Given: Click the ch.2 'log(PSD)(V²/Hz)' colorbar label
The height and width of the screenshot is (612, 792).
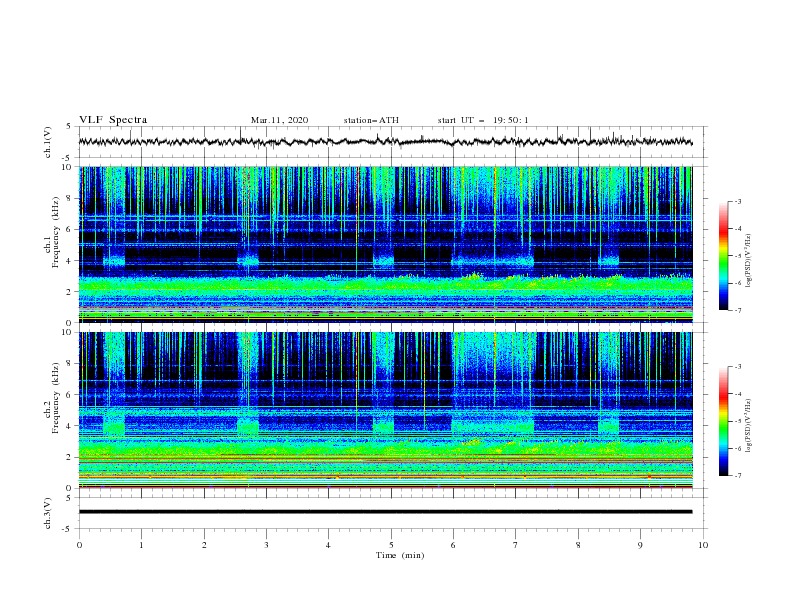Looking at the screenshot, I should 749,425.
